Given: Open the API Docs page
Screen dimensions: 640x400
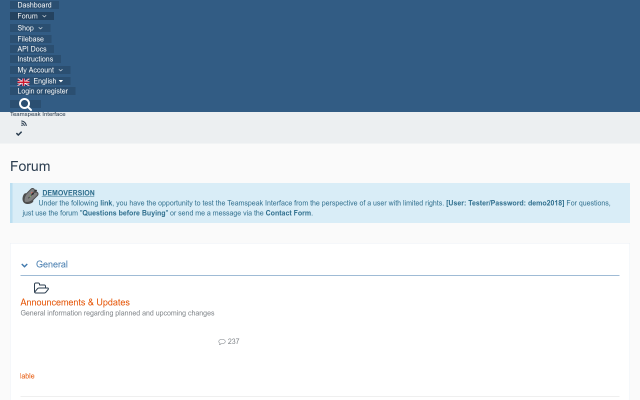Looking at the screenshot, I should (32, 49).
